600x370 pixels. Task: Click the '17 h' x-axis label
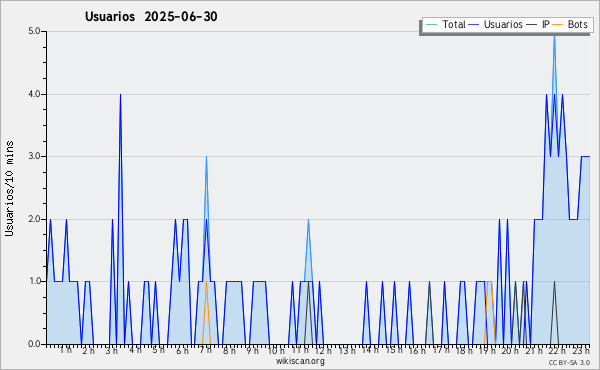[x=441, y=350]
